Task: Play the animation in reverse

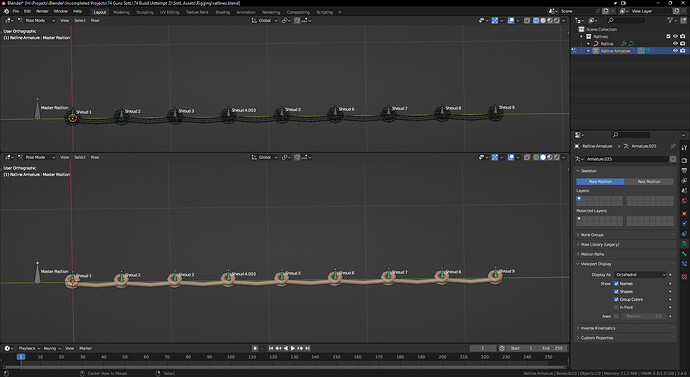Action: point(286,348)
